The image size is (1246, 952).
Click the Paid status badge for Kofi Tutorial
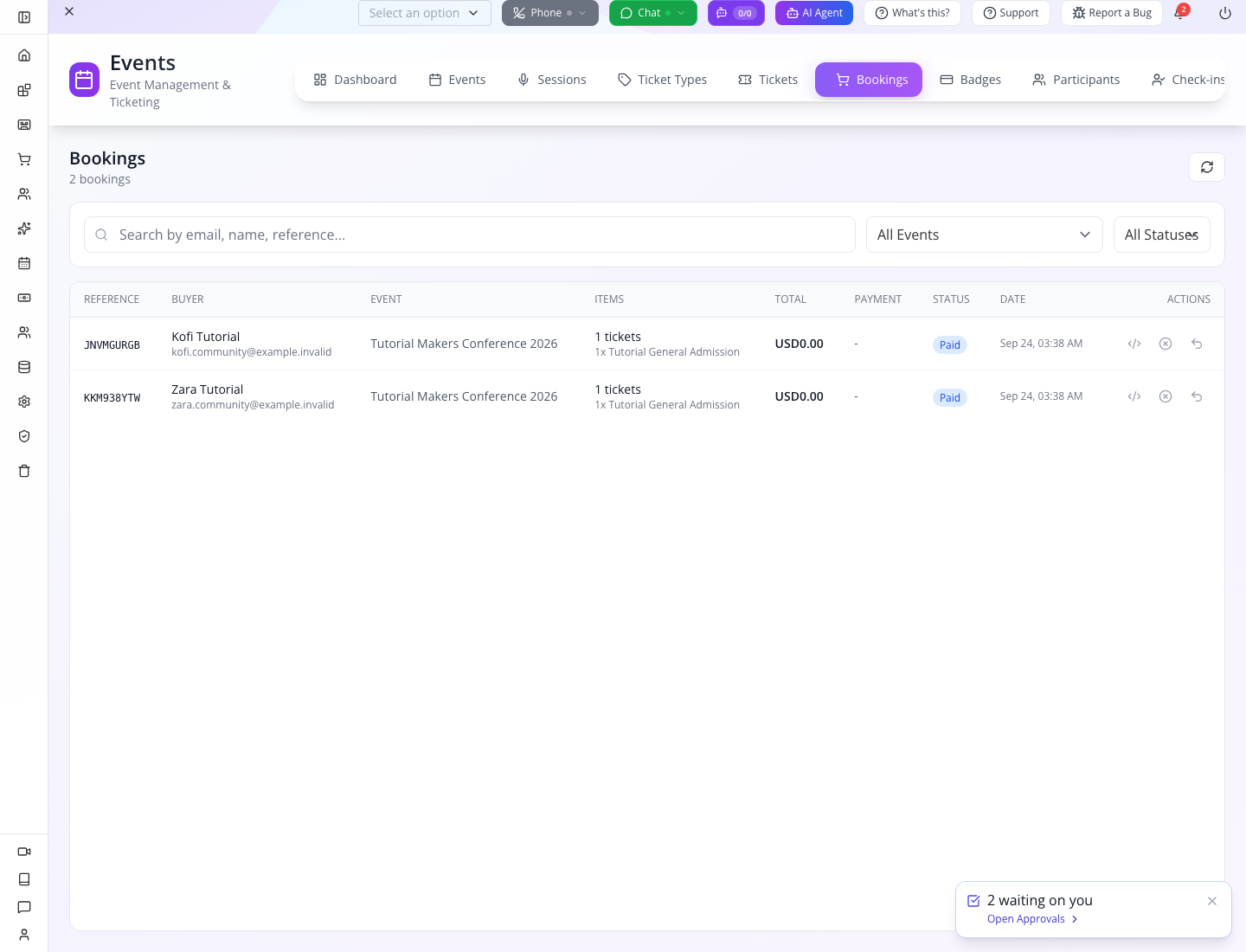click(x=949, y=344)
